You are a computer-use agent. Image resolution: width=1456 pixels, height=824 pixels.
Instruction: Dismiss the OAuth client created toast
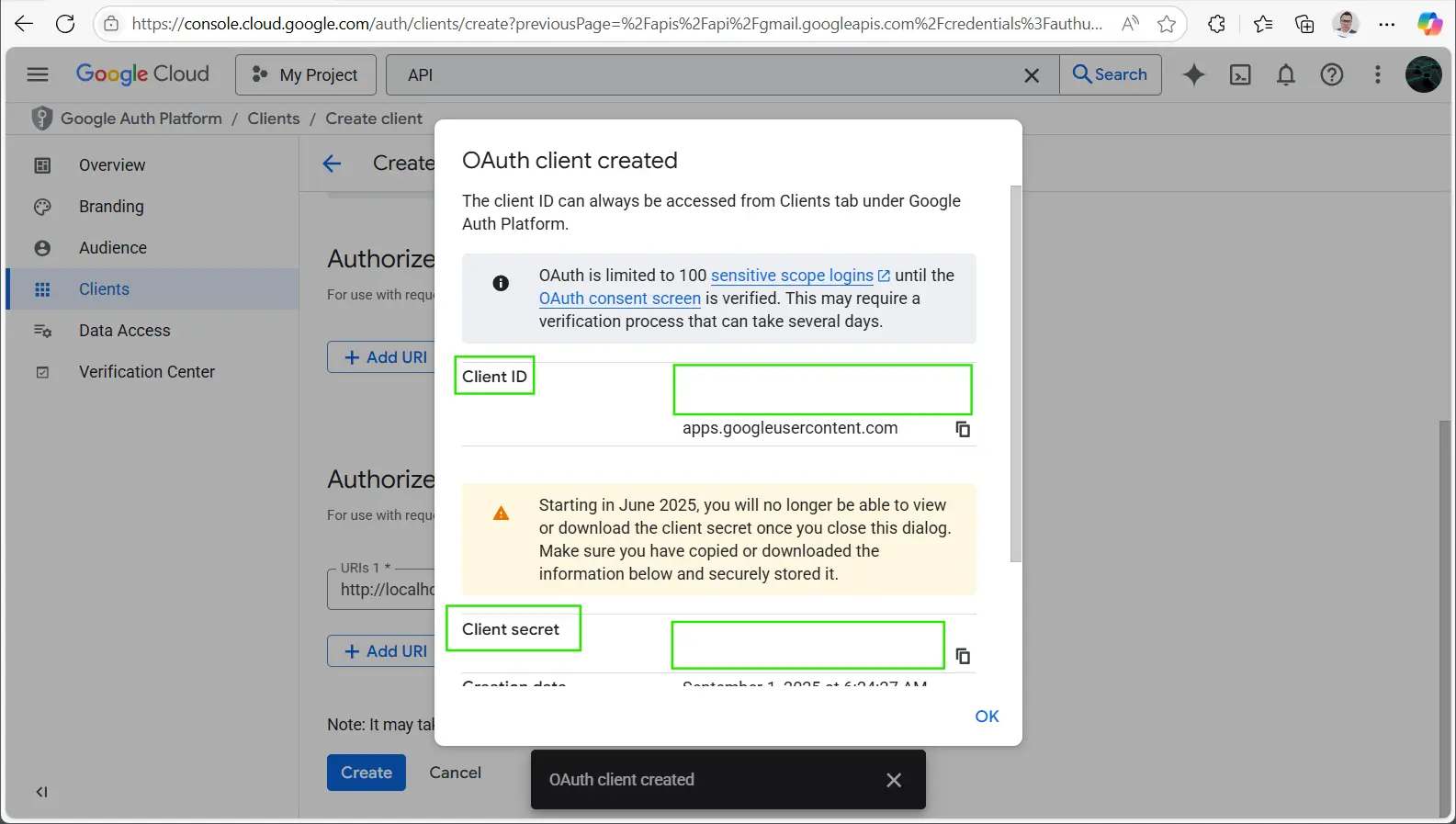pyautogui.click(x=893, y=780)
